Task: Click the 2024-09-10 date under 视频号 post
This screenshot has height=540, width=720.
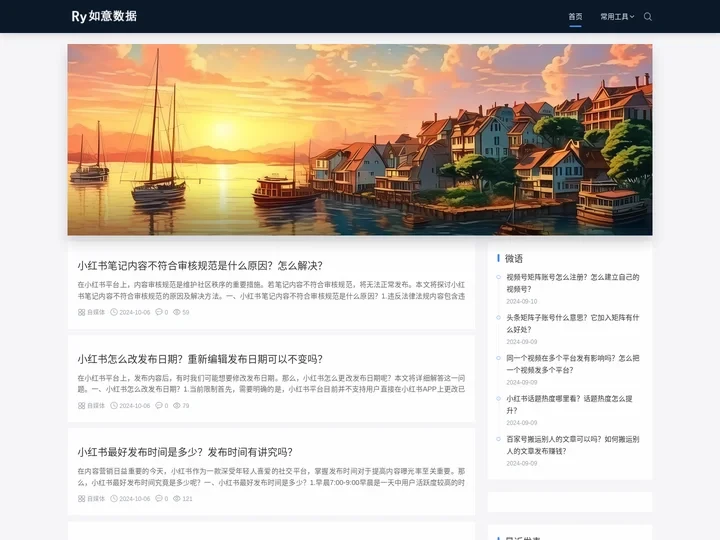Action: pyautogui.click(x=522, y=302)
